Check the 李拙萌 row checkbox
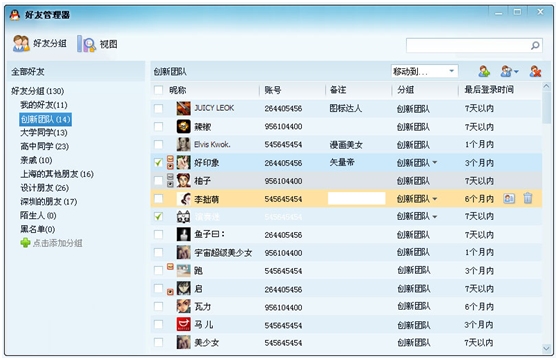558x360 pixels. (x=158, y=198)
